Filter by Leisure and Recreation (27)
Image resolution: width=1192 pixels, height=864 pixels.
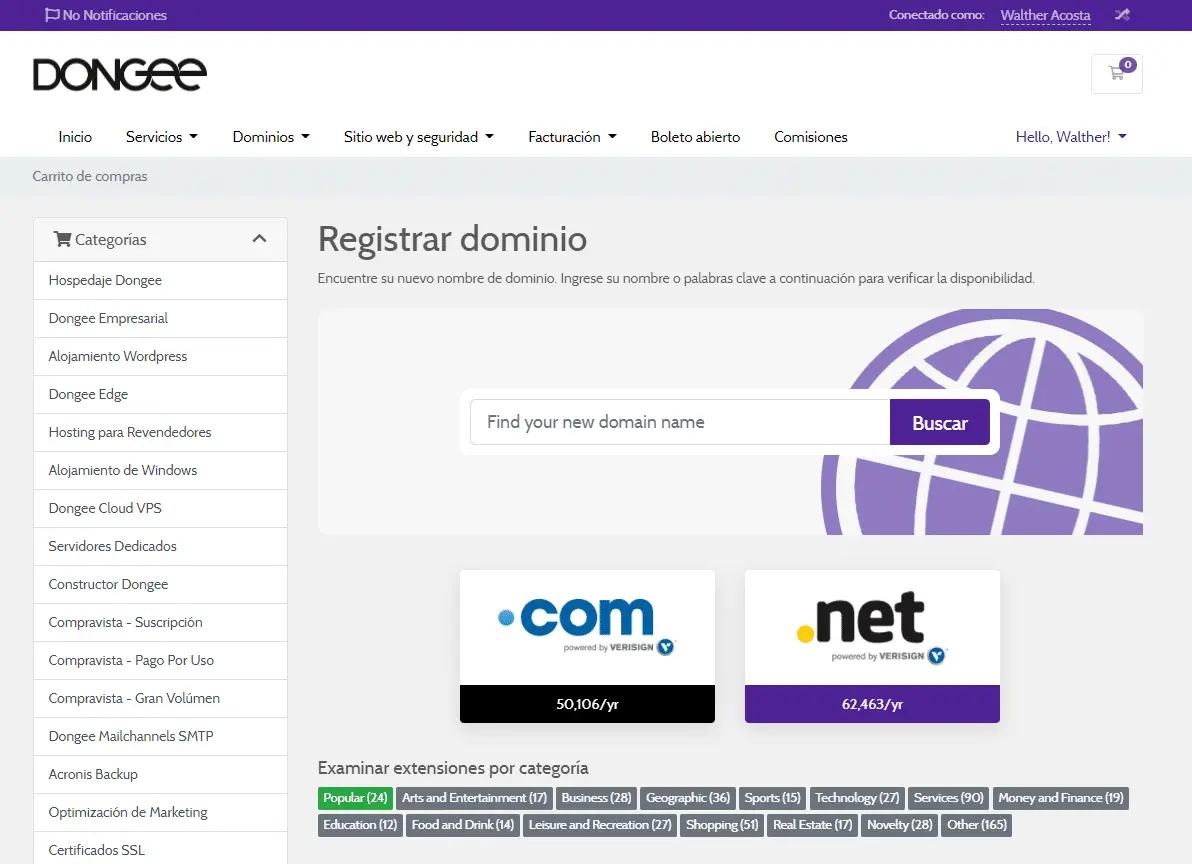[600, 825]
